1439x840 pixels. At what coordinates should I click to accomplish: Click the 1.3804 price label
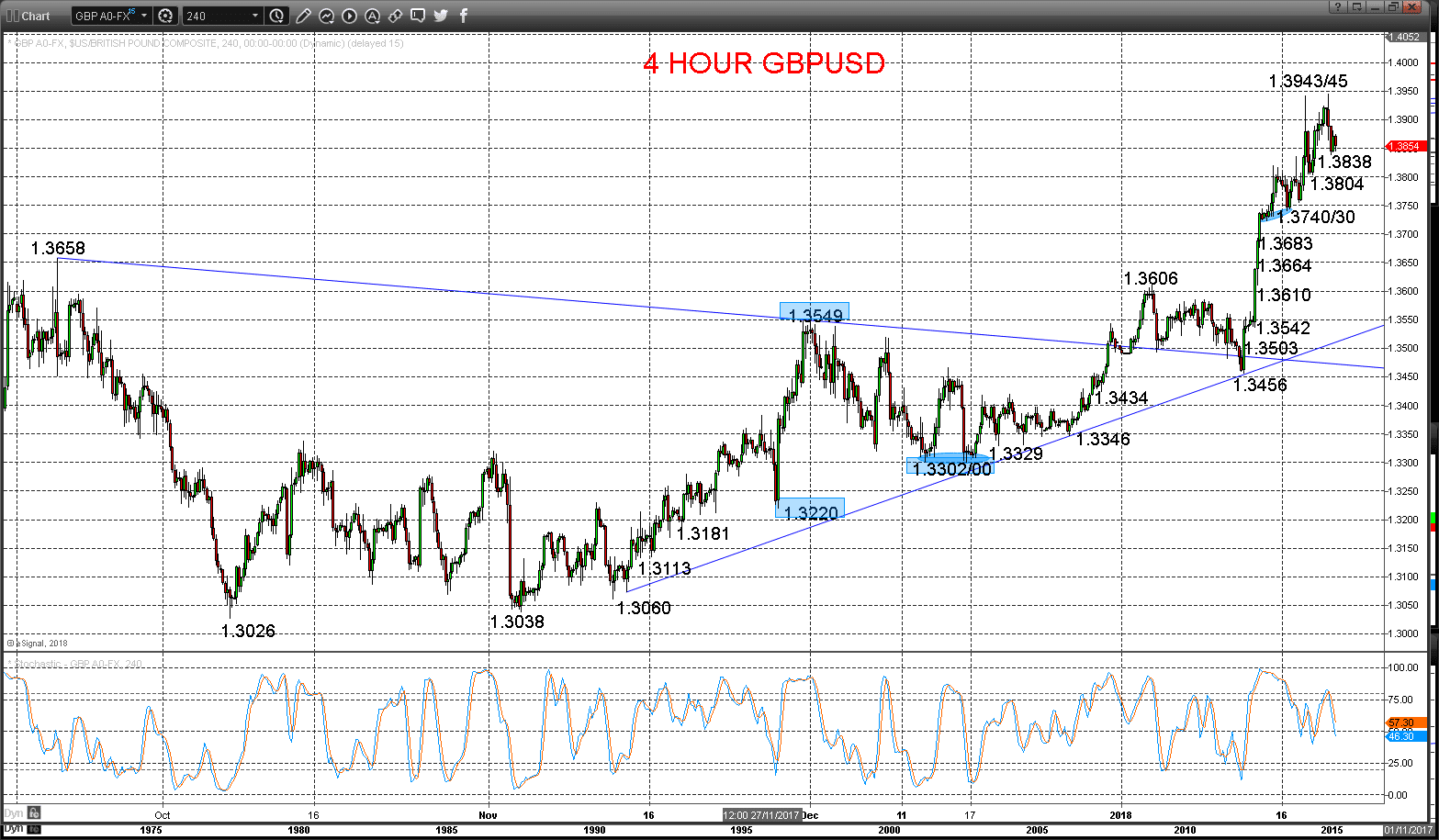click(1337, 184)
